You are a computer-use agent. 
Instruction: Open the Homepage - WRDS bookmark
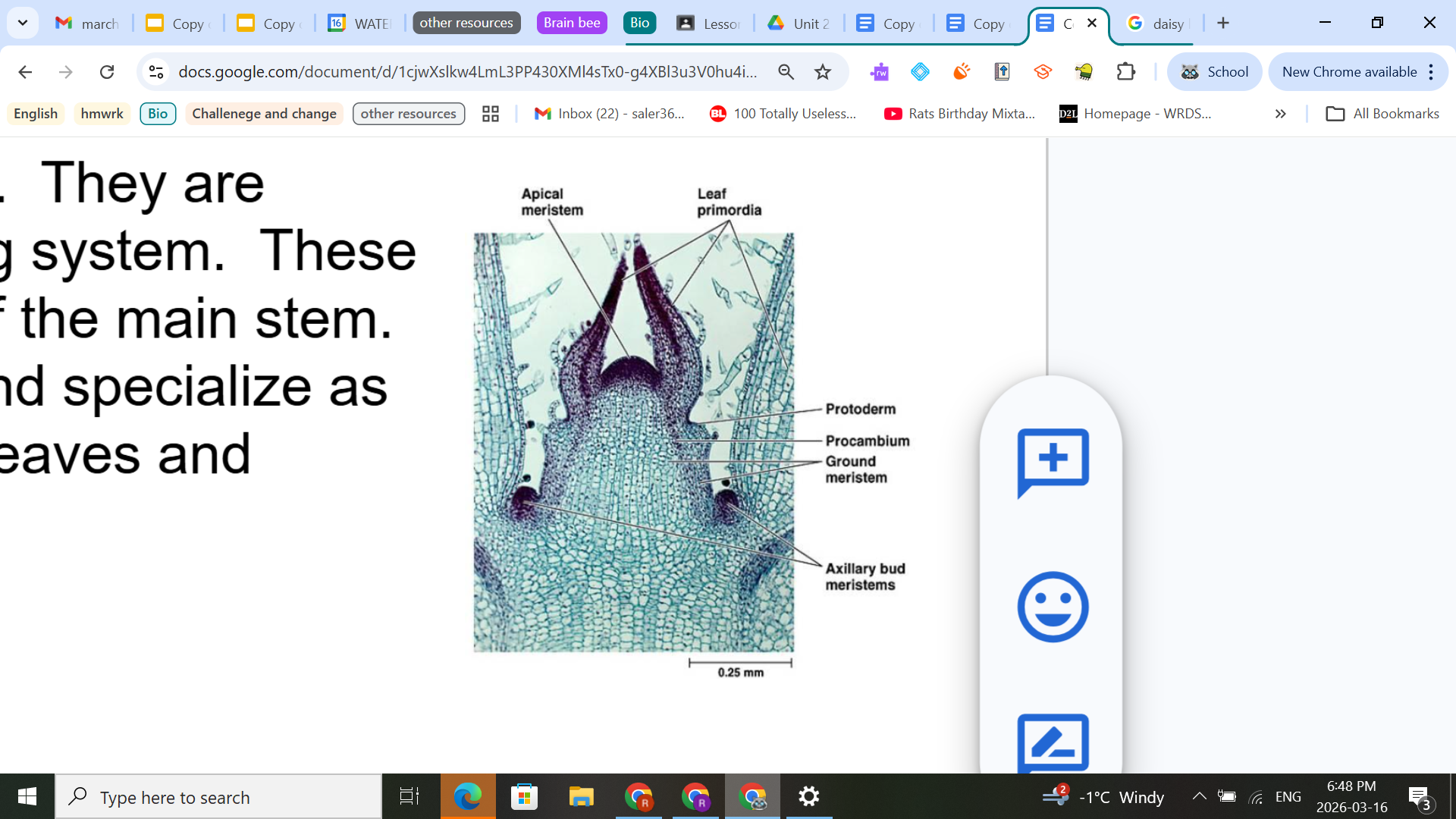point(1135,114)
